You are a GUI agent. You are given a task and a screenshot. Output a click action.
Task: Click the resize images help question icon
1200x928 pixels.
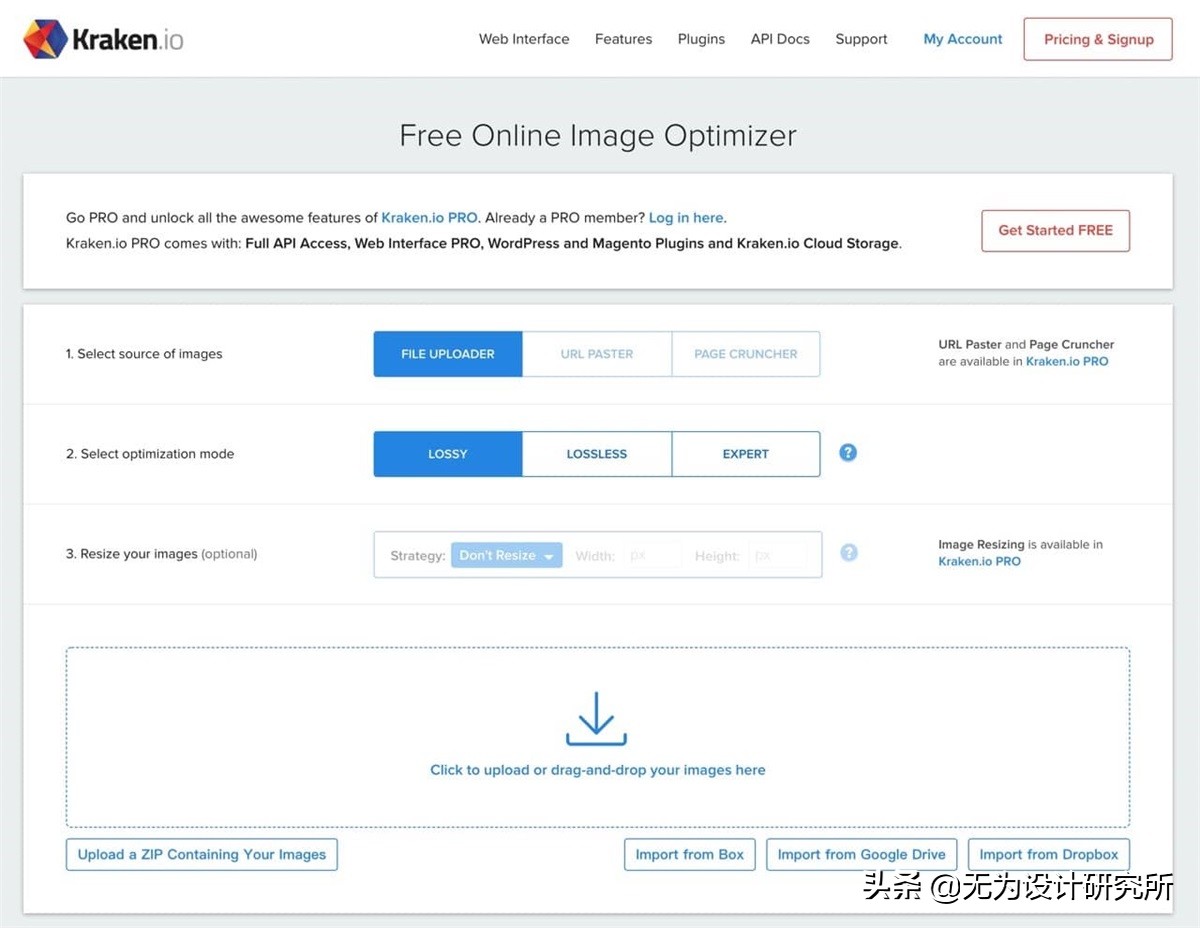(x=849, y=553)
